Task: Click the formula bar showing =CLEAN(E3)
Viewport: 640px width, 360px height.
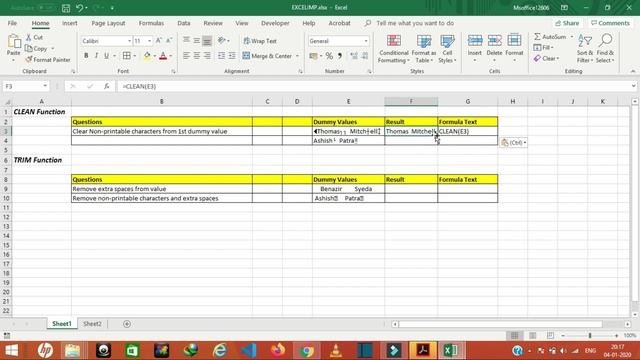Action: [373, 86]
